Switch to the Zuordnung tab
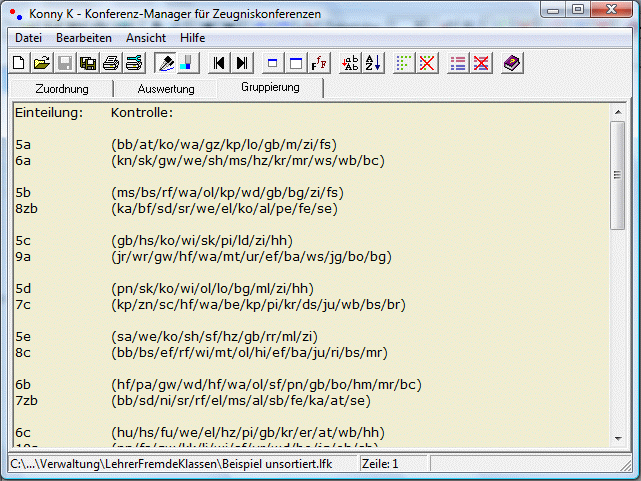641x481 pixels. (x=62, y=89)
